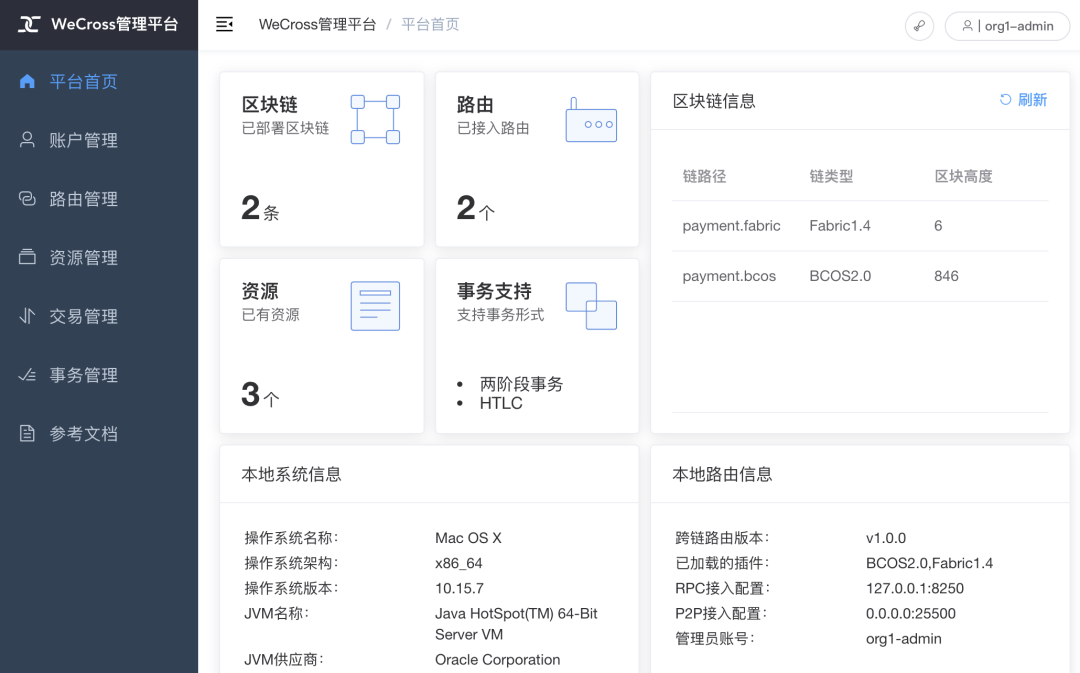Viewport: 1080px width, 673px height.
Task: Click Java HotSpot(TM) JVM name value
Action: point(516,624)
